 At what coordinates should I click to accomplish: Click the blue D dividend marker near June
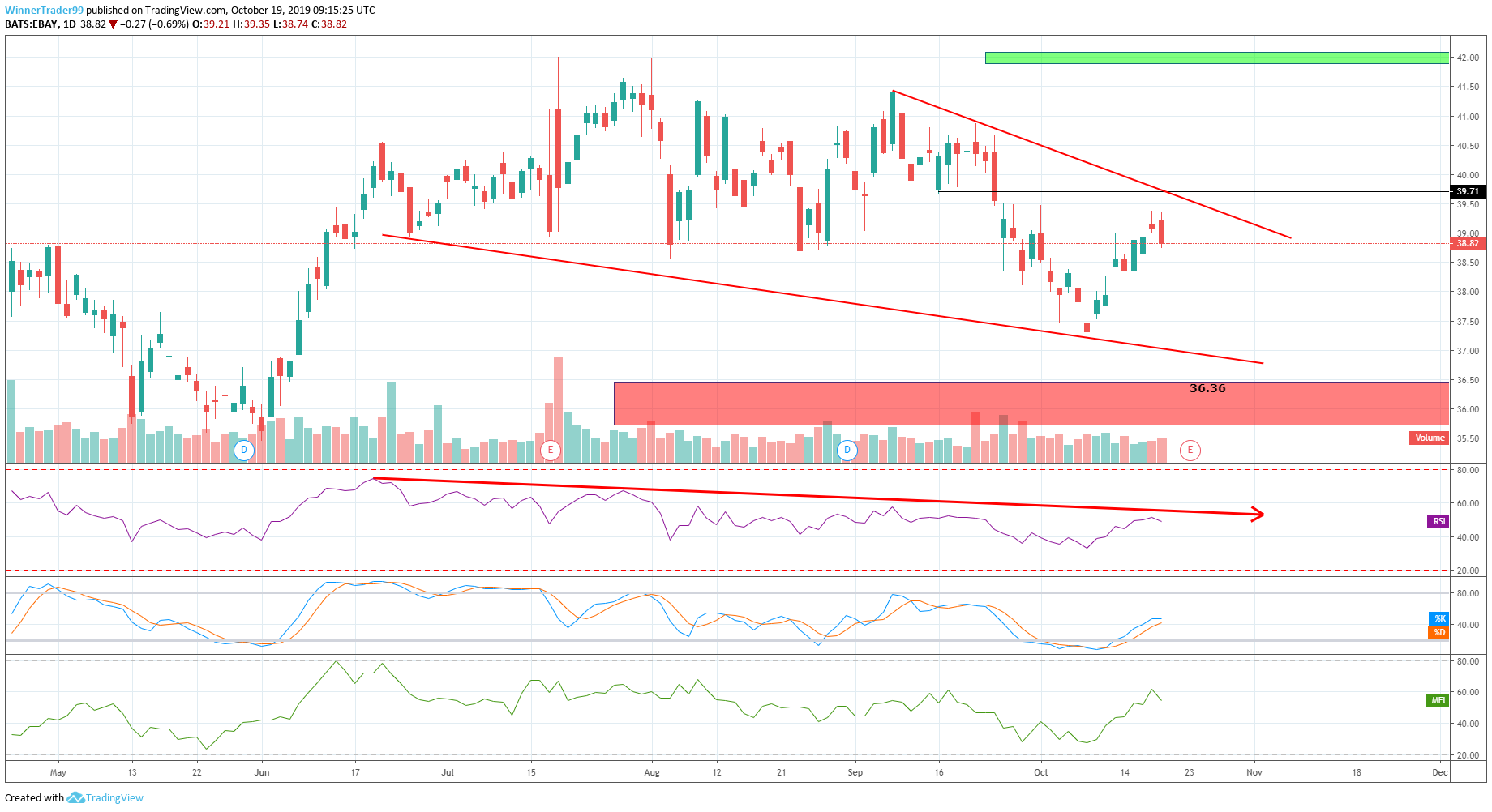click(x=244, y=450)
